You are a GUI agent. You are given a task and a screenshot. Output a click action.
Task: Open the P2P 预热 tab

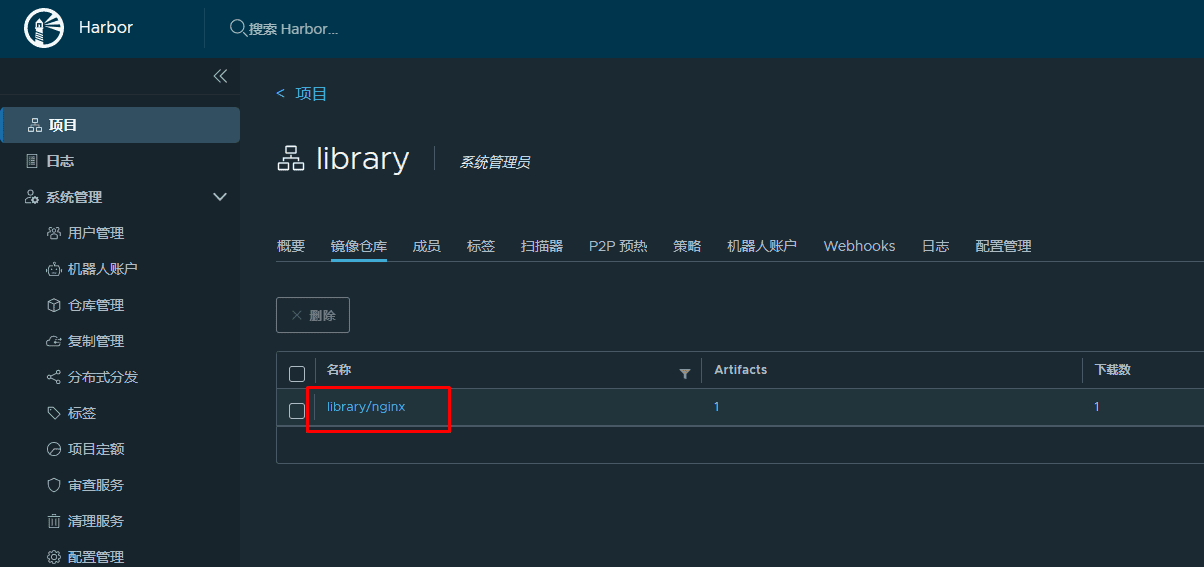click(618, 246)
